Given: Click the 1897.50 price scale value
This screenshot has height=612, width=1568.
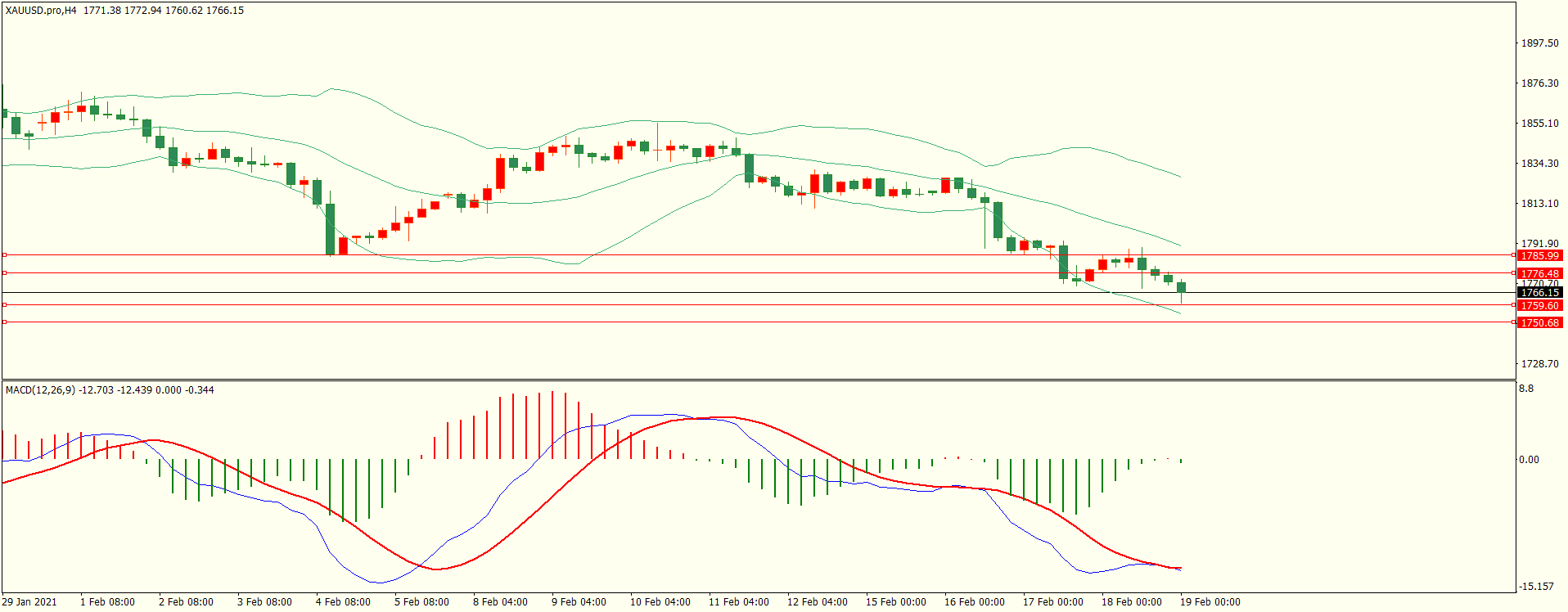Looking at the screenshot, I should [x=1539, y=43].
